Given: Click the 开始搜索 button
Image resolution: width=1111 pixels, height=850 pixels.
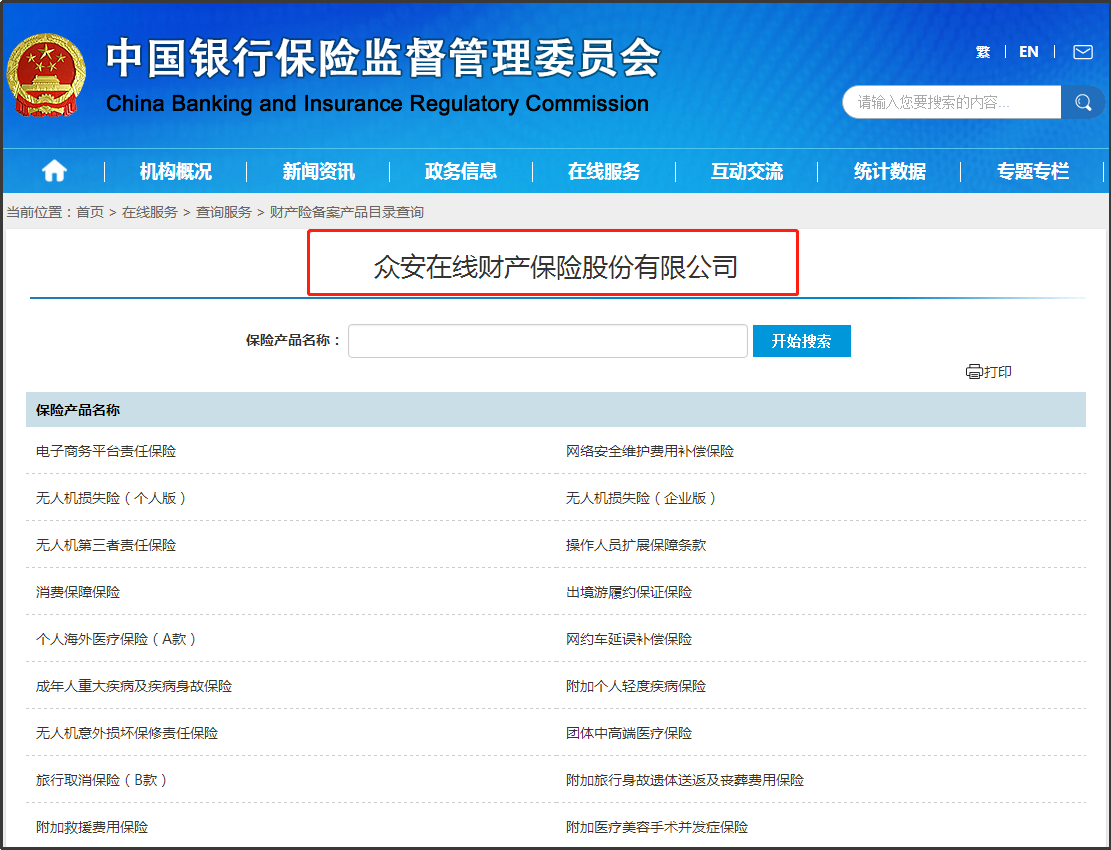Looking at the screenshot, I should click(801, 341).
